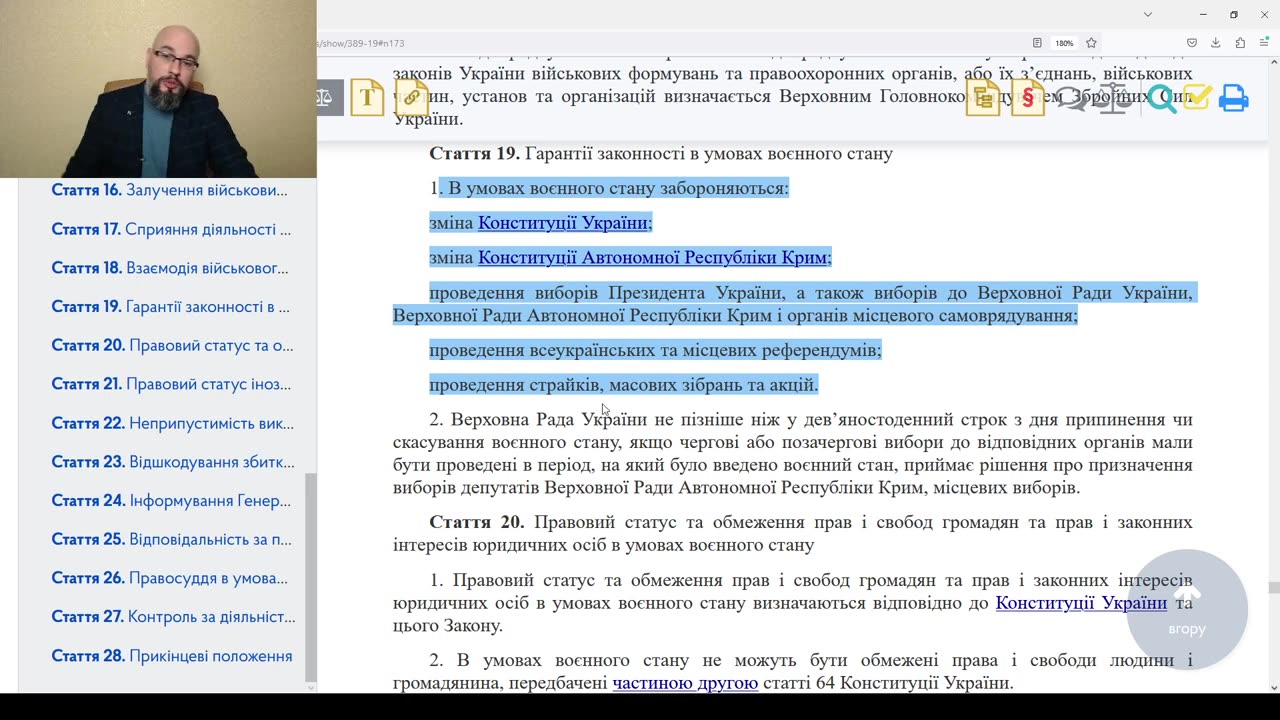Select Стаття 21 in the table of contents
This screenshot has height=720, width=1280.
click(171, 384)
